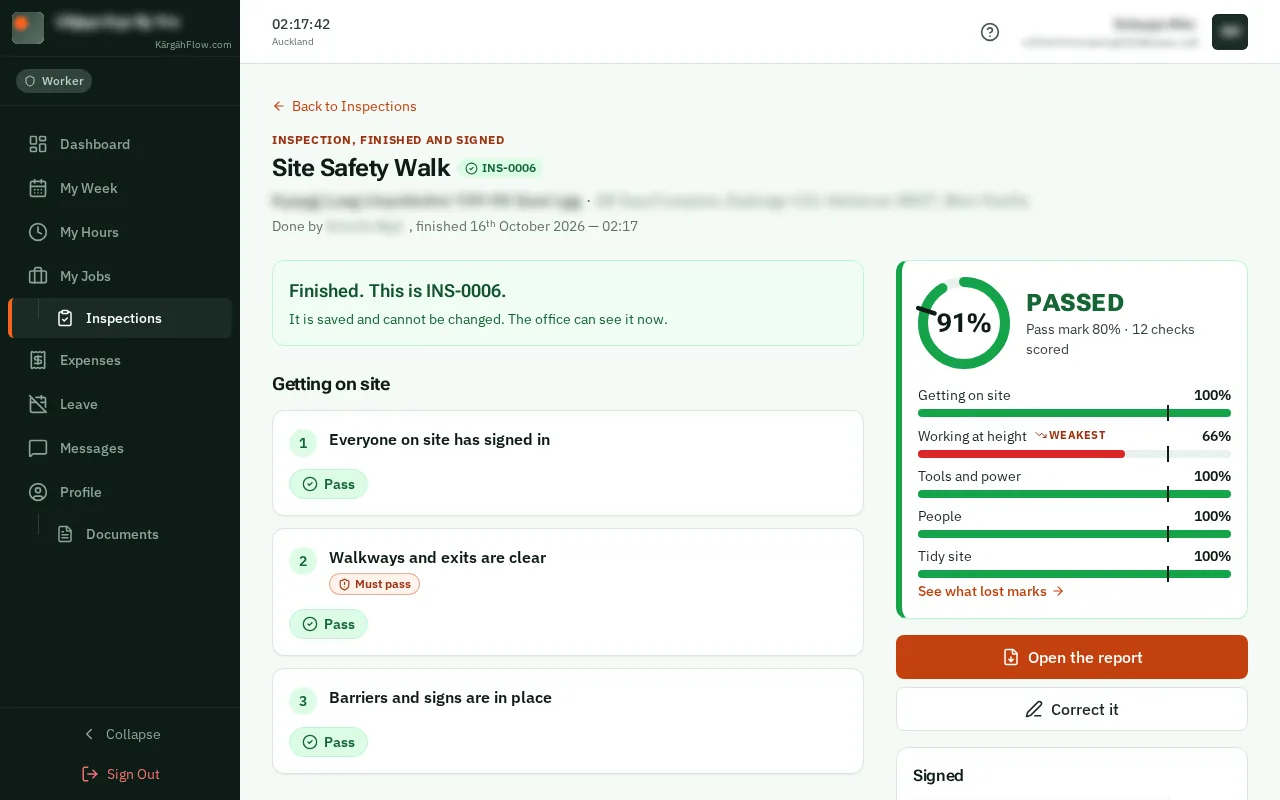Click the My Jobs briefcase icon
1280x800 pixels.
(x=38, y=276)
